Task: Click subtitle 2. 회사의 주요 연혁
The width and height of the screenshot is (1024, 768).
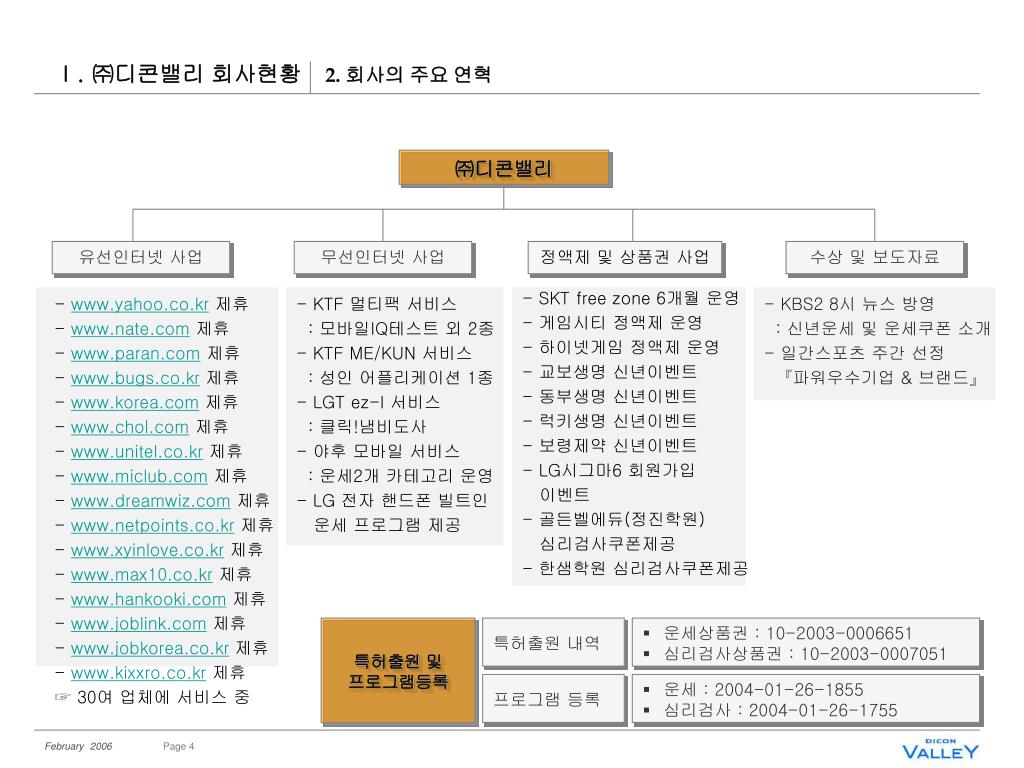Action: pyautogui.click(x=408, y=74)
